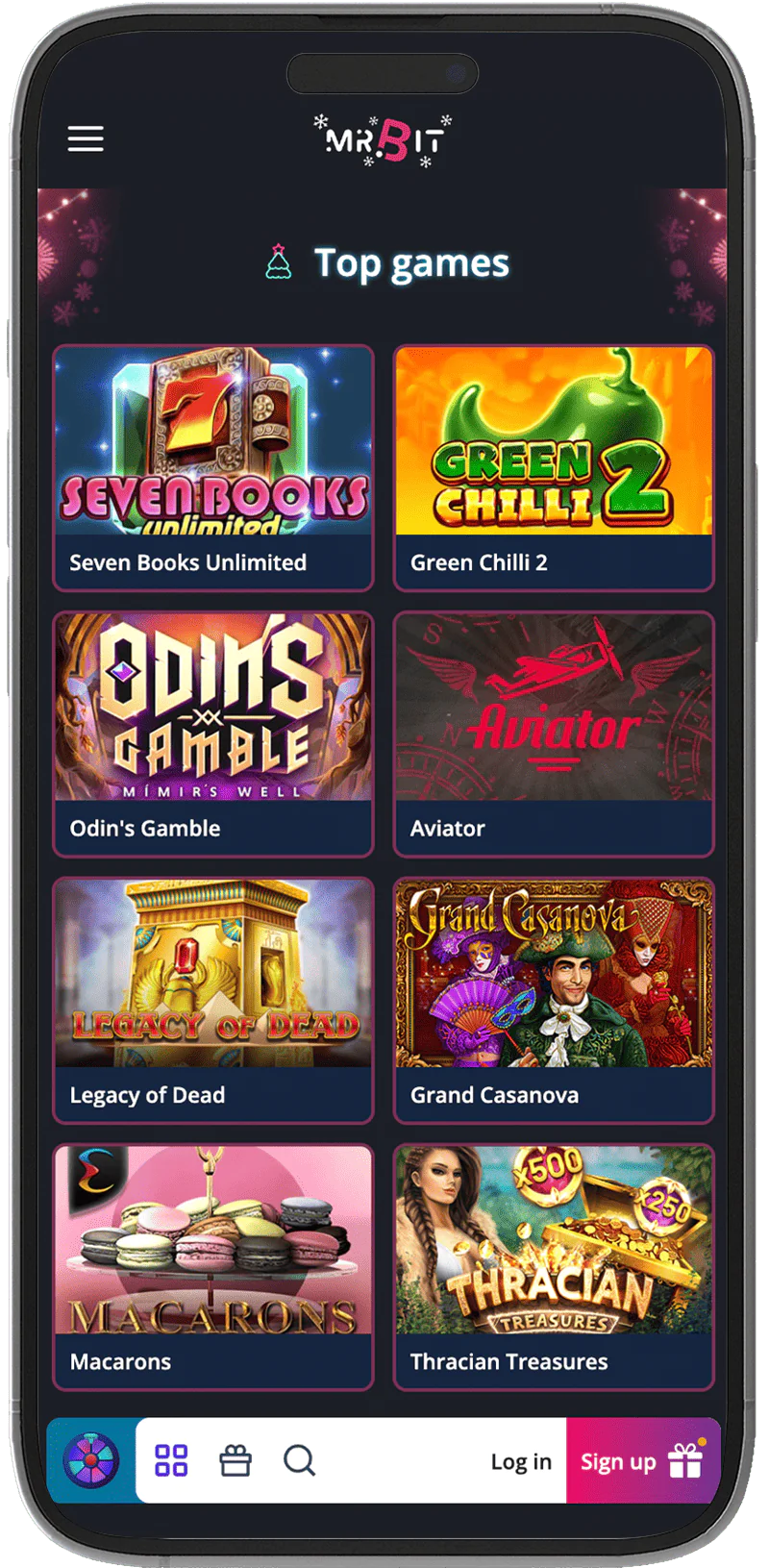Select the Legacy of Dead game
Viewport: 769px width, 1568px height.
pos(213,1000)
